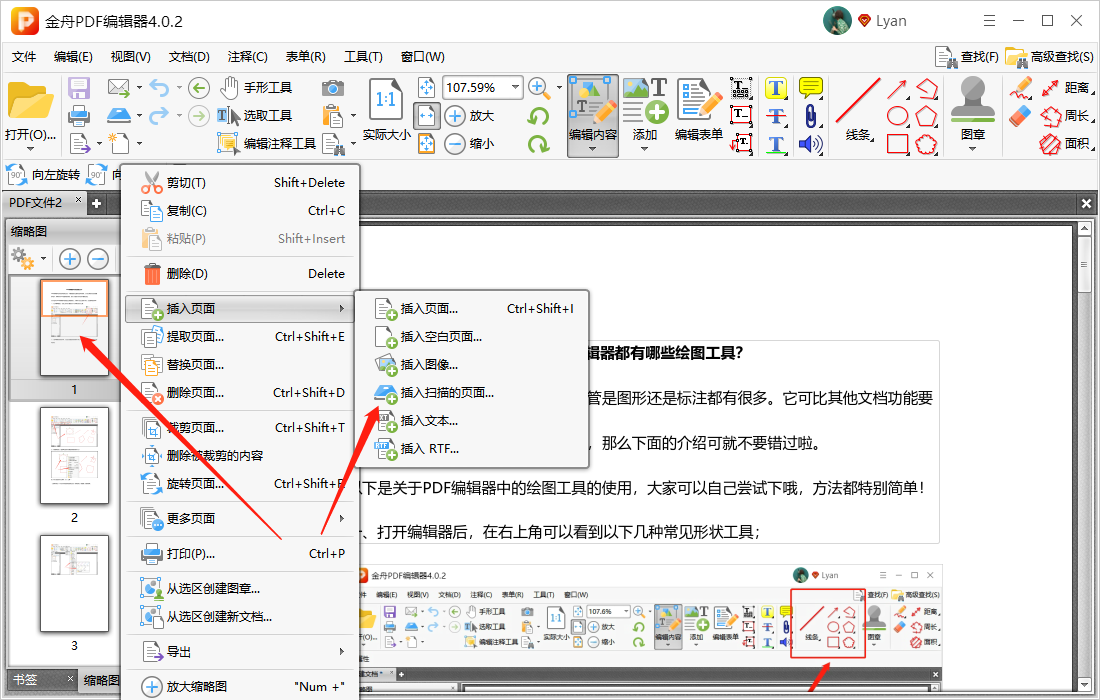Click the eraser tool icon
Viewport: 1100px width, 700px height.
(1021, 116)
